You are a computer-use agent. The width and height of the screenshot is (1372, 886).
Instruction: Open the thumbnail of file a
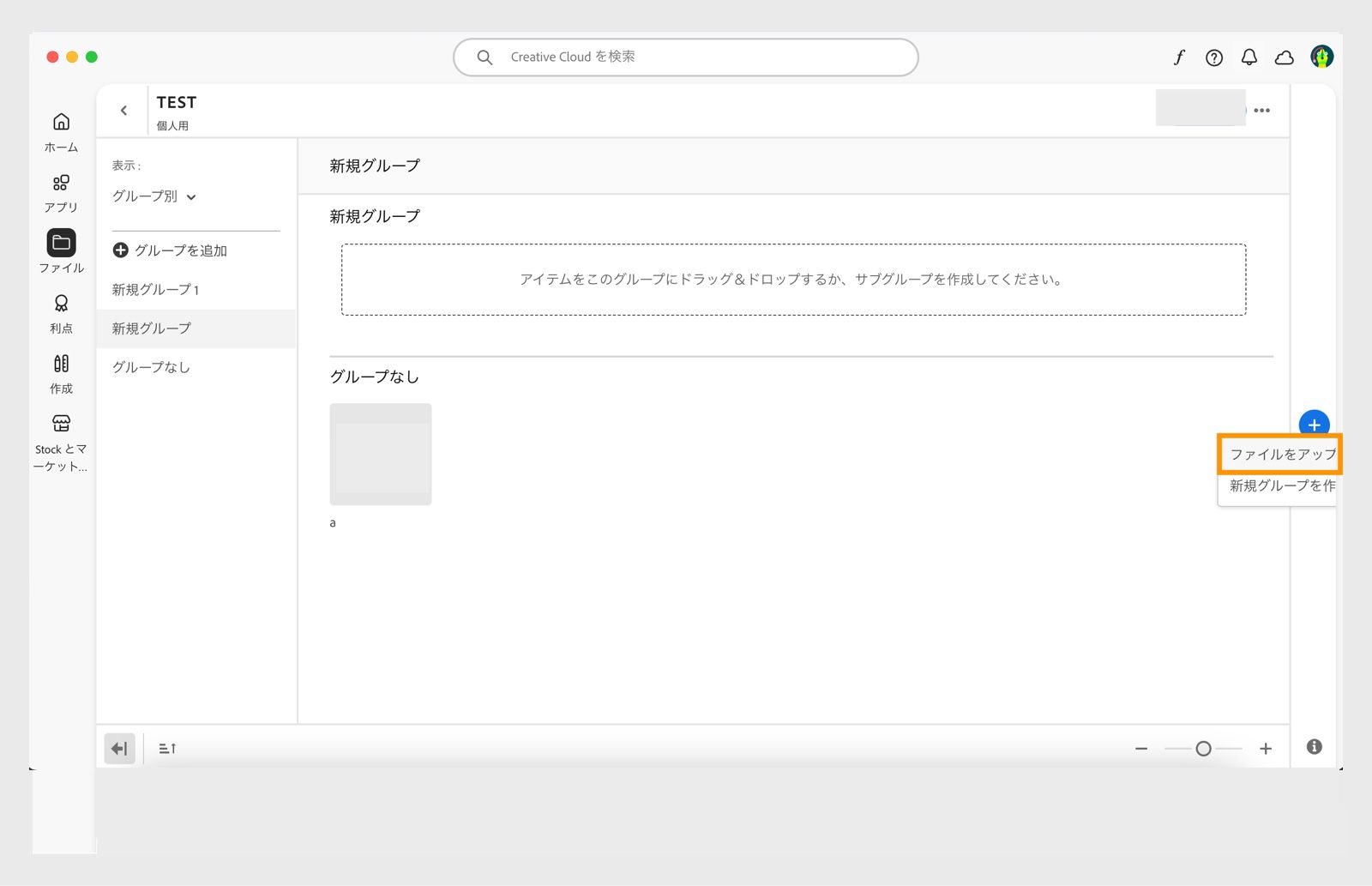tap(381, 454)
